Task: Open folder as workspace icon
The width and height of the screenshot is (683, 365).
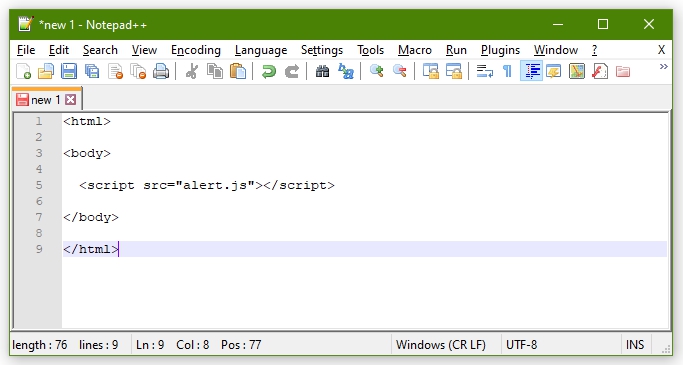Action: pos(623,71)
